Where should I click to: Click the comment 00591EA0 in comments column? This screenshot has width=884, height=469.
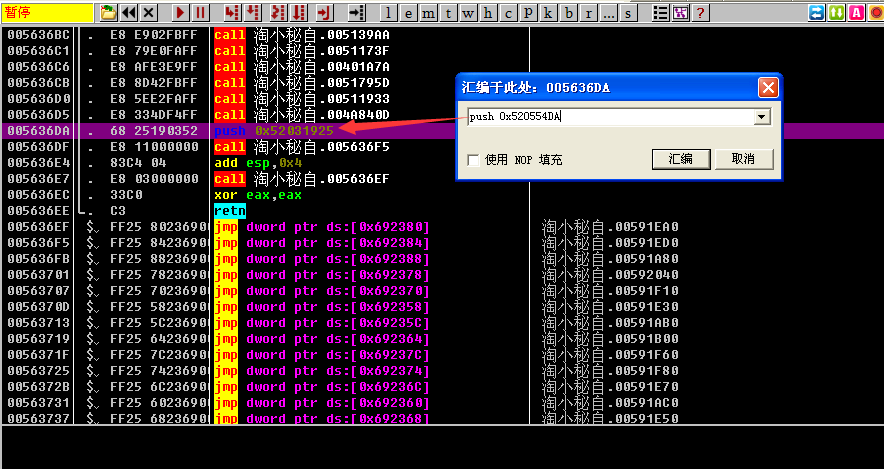pyautogui.click(x=610, y=227)
